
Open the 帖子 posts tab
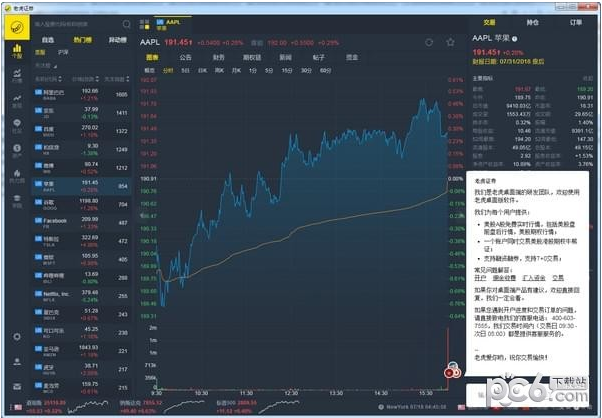coord(318,58)
